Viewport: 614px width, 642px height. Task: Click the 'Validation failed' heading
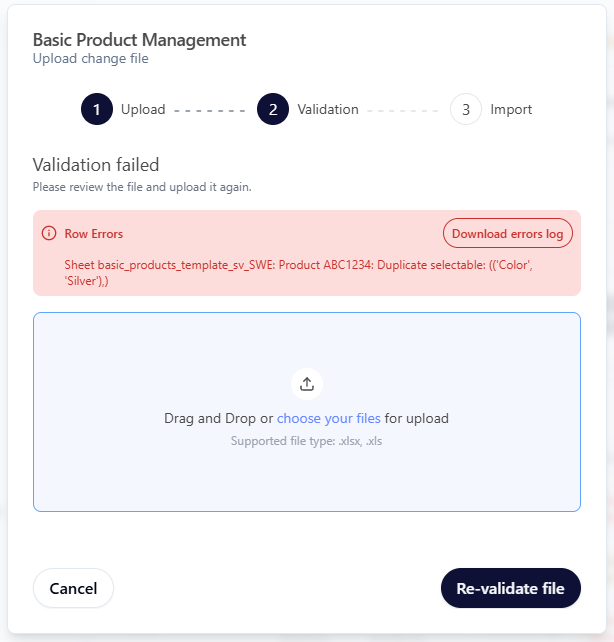[96, 165]
